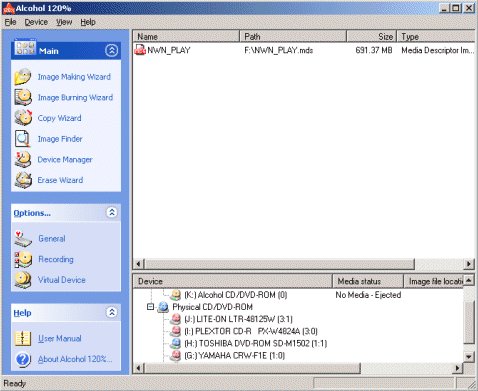
Task: Click the K: Alcohol virtual drive icon
Action: [x=176, y=295]
